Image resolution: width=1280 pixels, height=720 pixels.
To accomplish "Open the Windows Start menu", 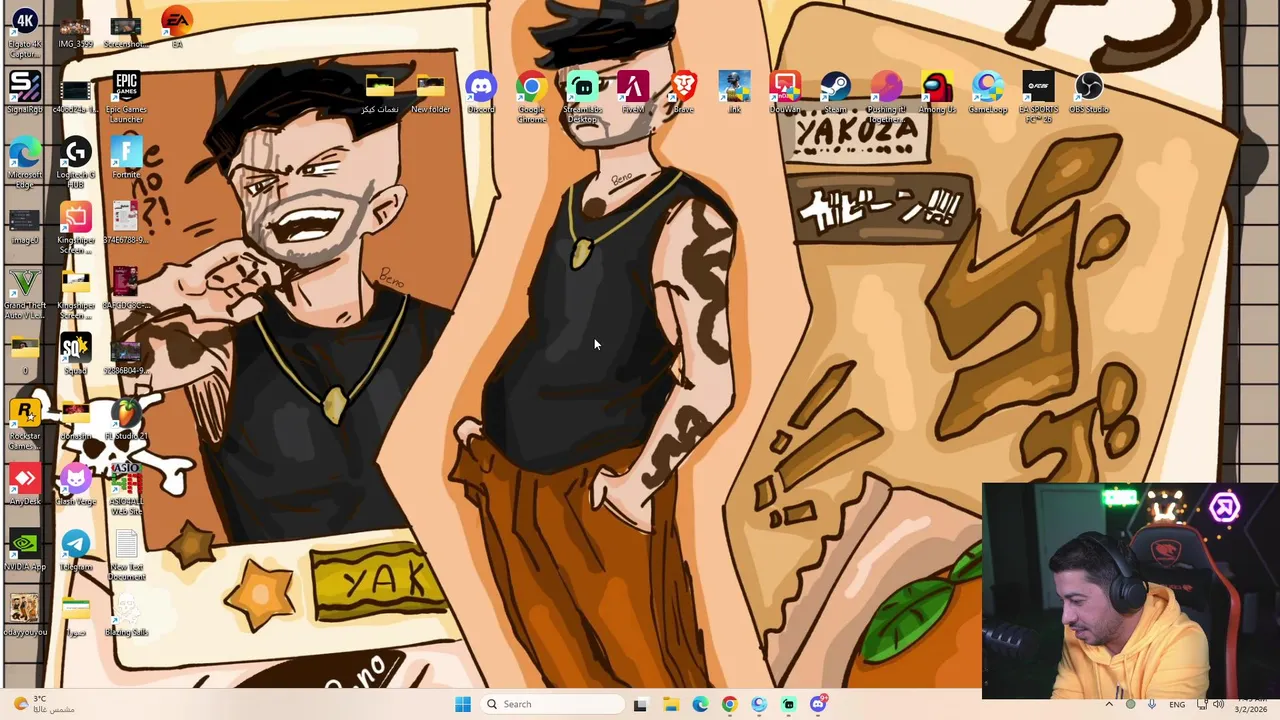I will (463, 704).
